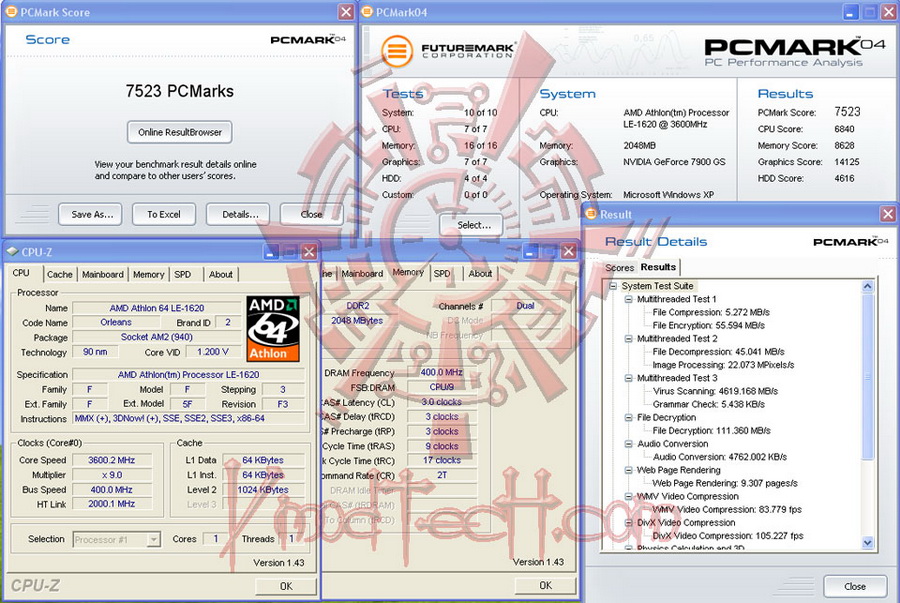Screen dimensions: 900x603
Task: Select File Encryption: 55.594 MB/s row
Action: tap(708, 325)
